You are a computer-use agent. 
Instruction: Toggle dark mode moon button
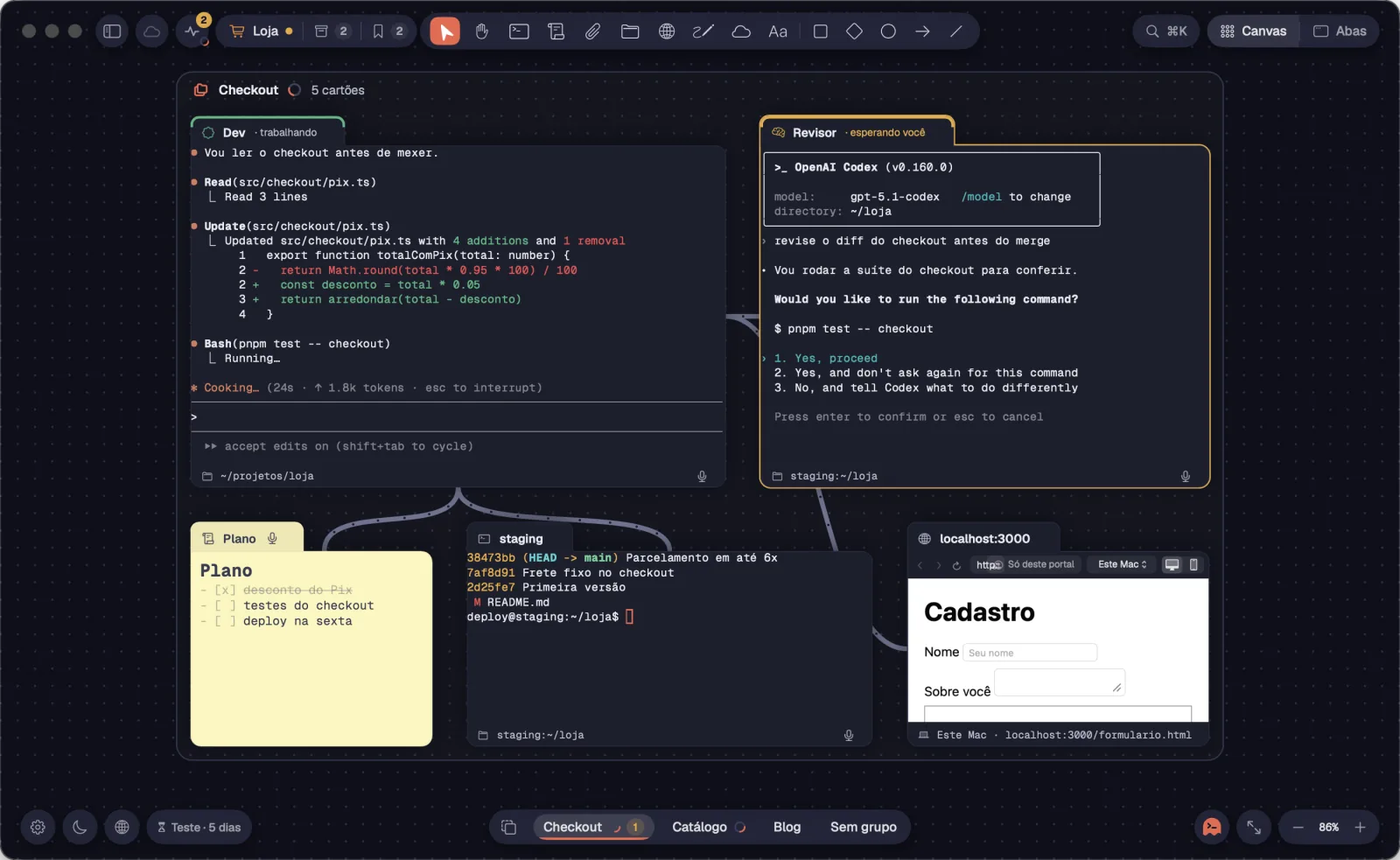click(x=80, y=827)
